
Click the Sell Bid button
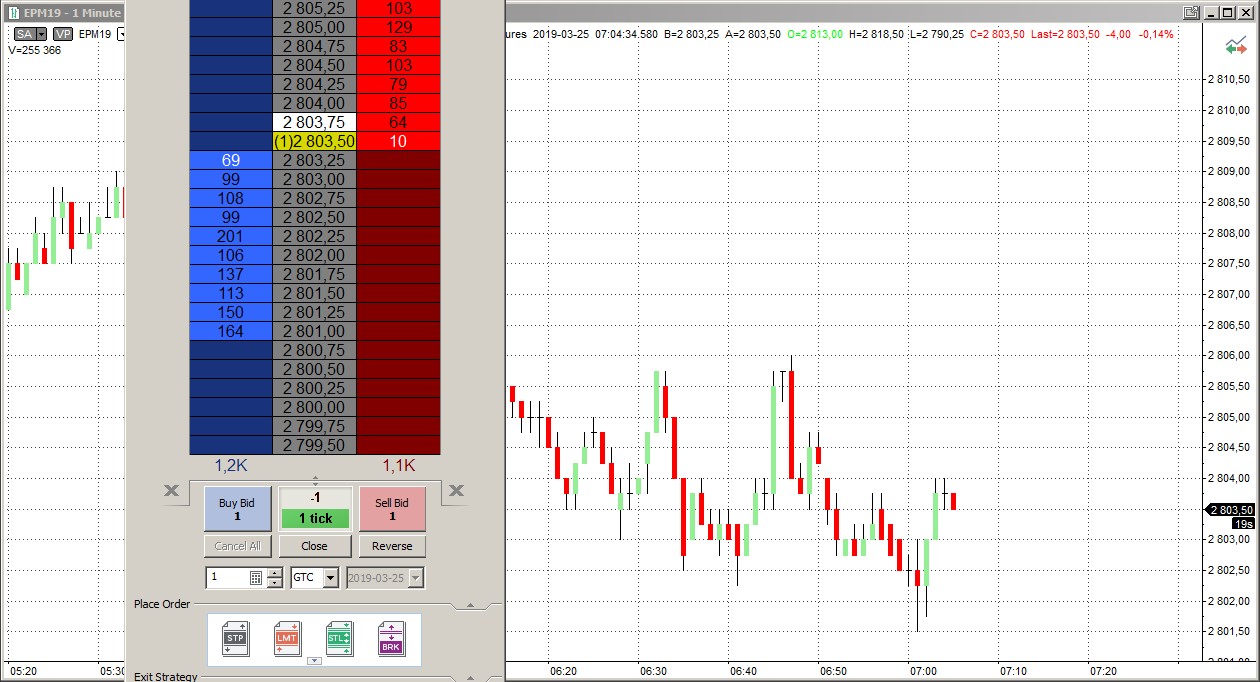click(392, 509)
